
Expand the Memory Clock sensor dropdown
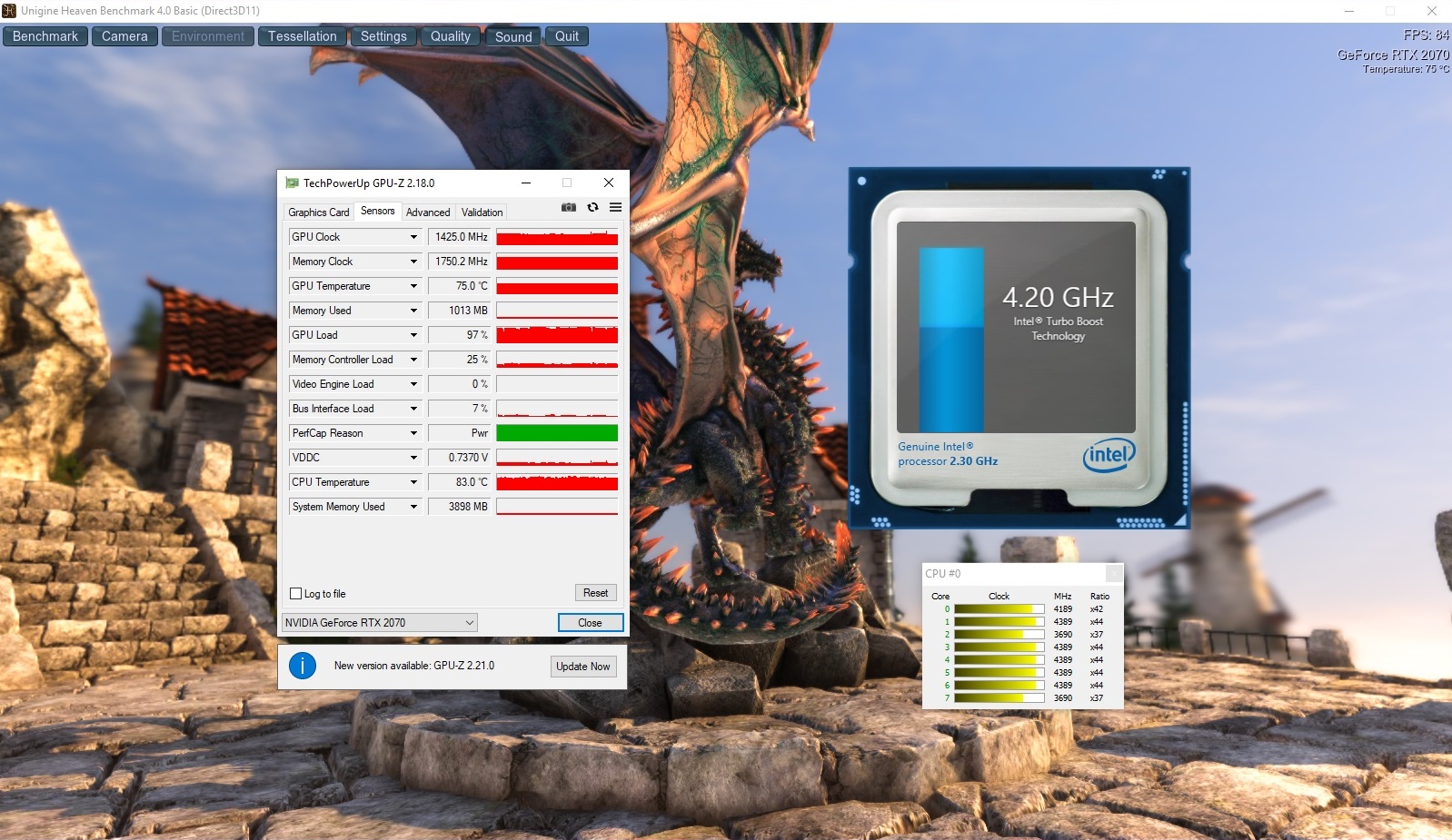(413, 262)
